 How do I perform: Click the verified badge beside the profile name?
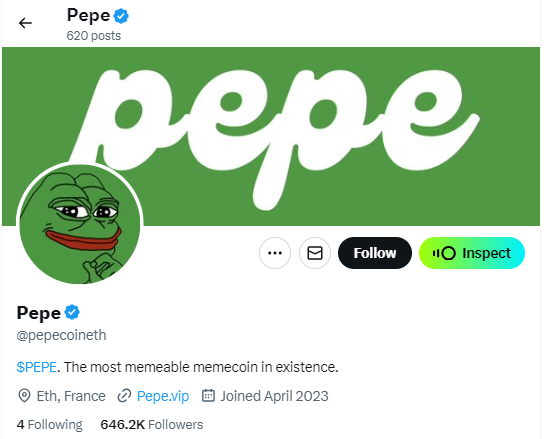tap(72, 312)
